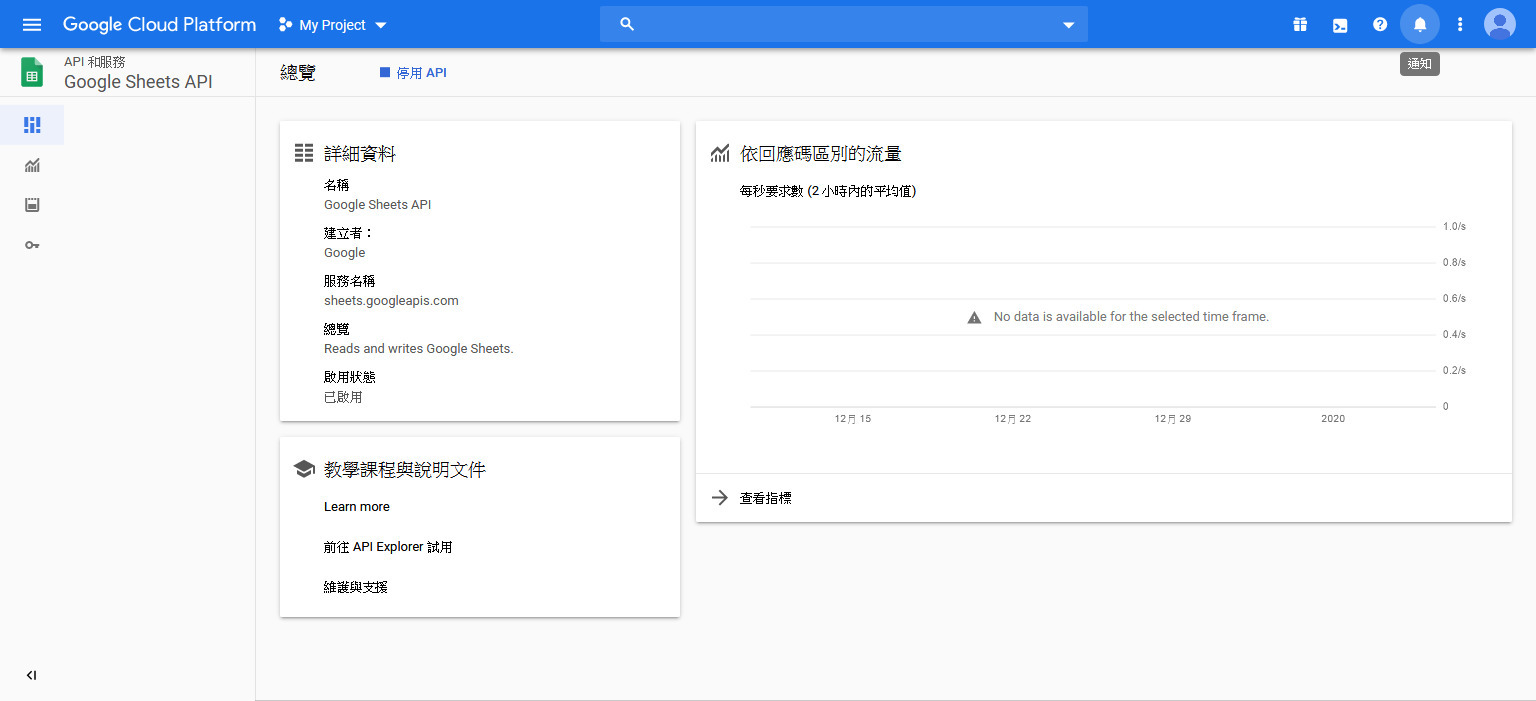Open the Learn more link
The height and width of the screenshot is (701, 1536).
tap(357, 507)
